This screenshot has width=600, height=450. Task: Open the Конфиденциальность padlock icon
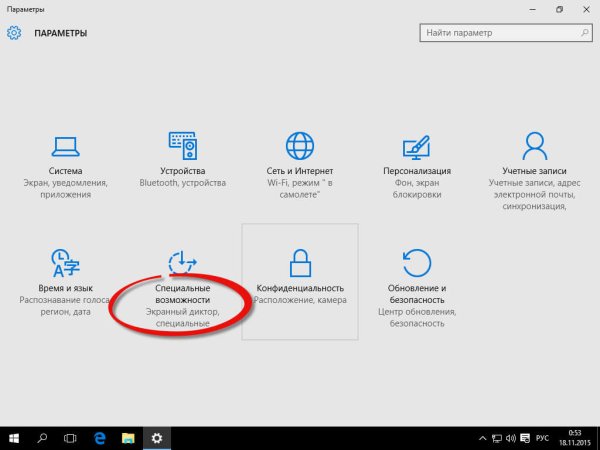300,263
